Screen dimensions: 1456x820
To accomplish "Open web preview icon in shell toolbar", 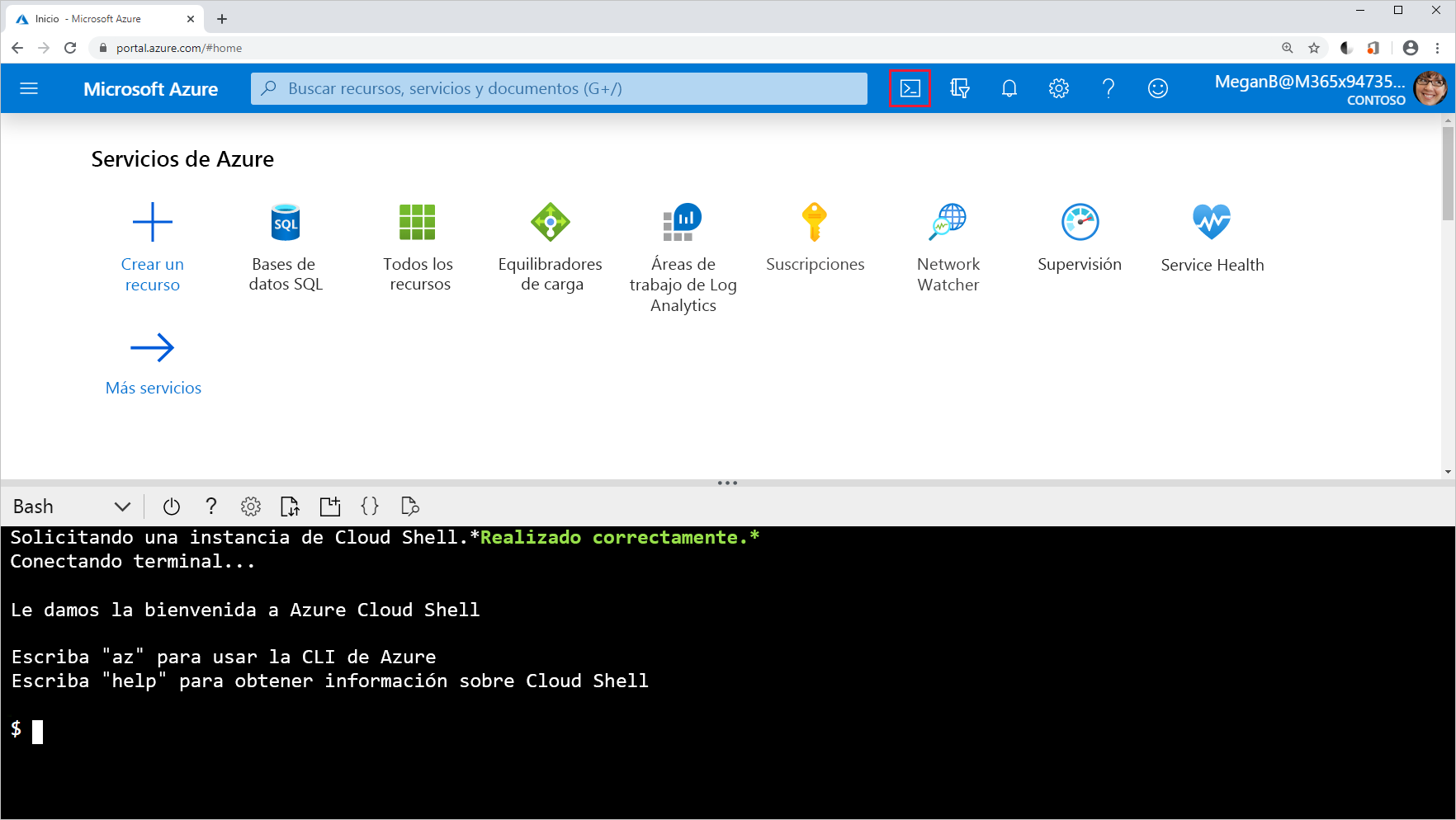I will click(x=410, y=507).
